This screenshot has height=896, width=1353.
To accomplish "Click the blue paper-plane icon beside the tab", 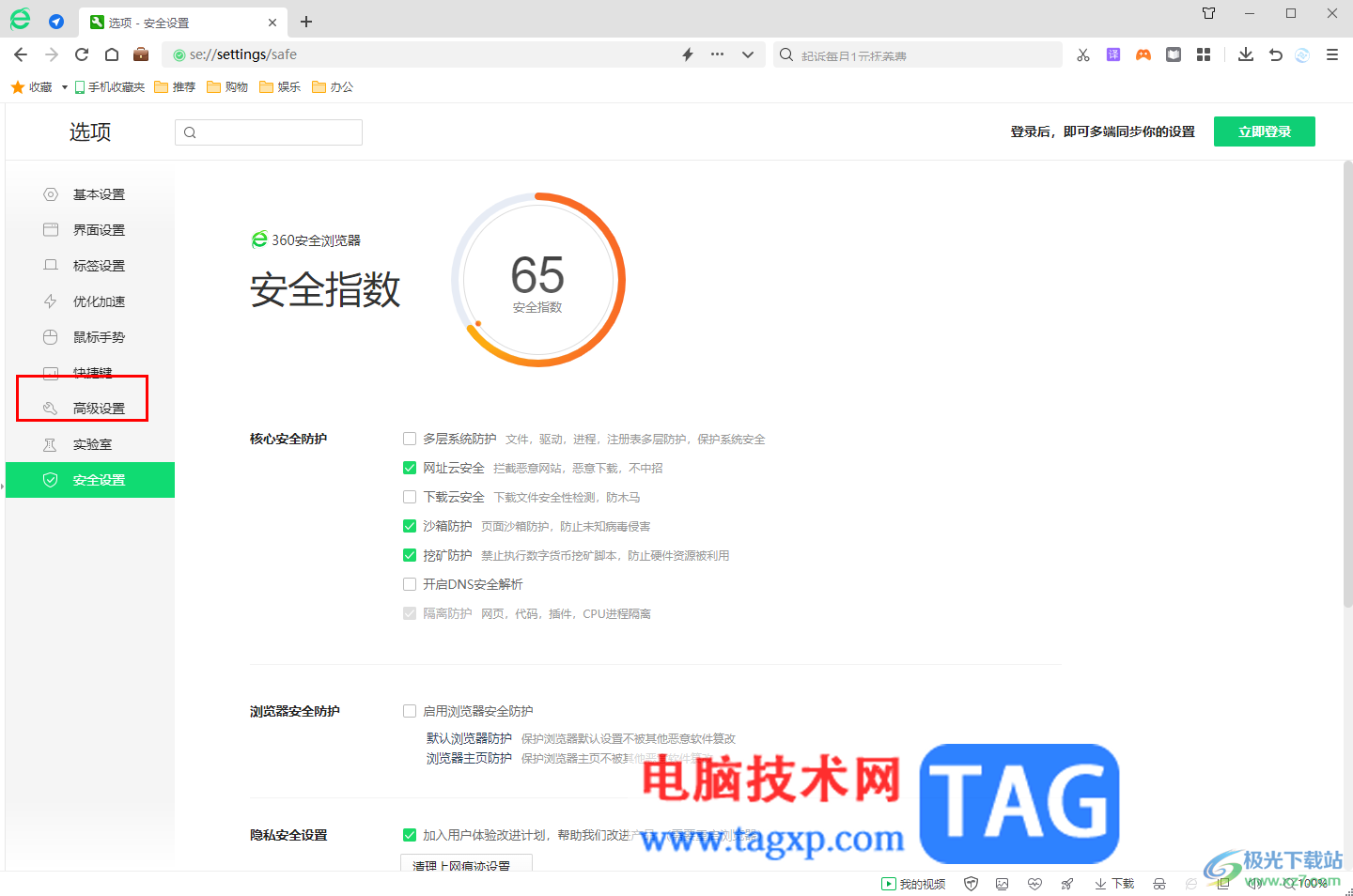I will coord(56,22).
